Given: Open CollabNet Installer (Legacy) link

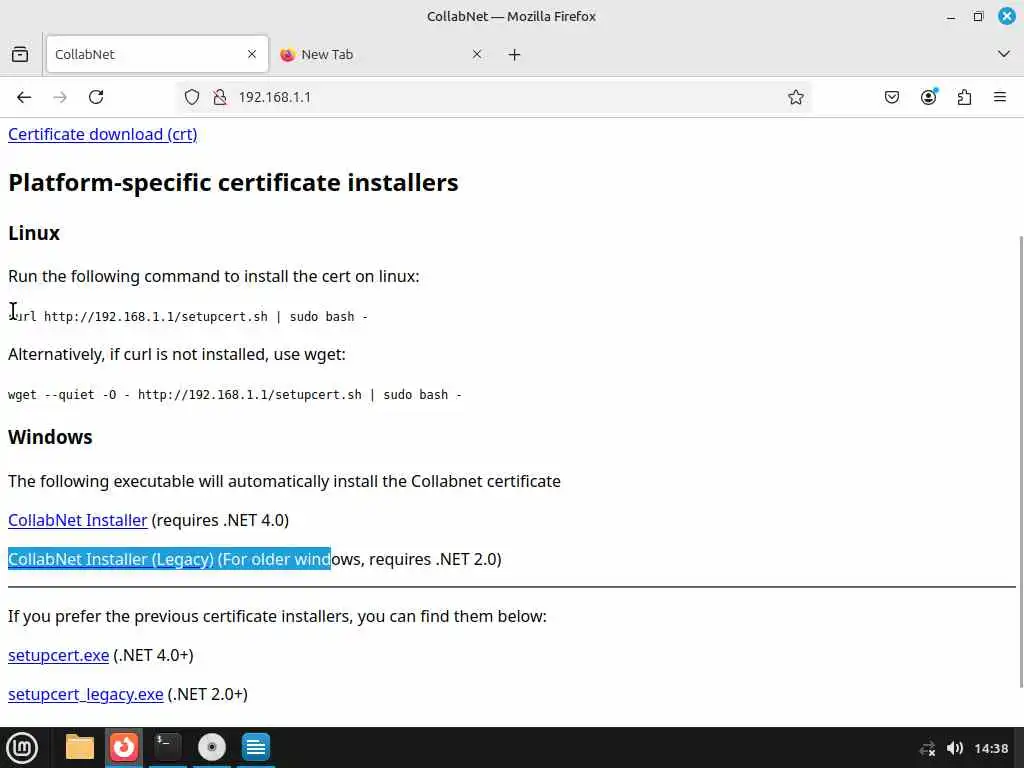Looking at the screenshot, I should [x=111, y=560].
